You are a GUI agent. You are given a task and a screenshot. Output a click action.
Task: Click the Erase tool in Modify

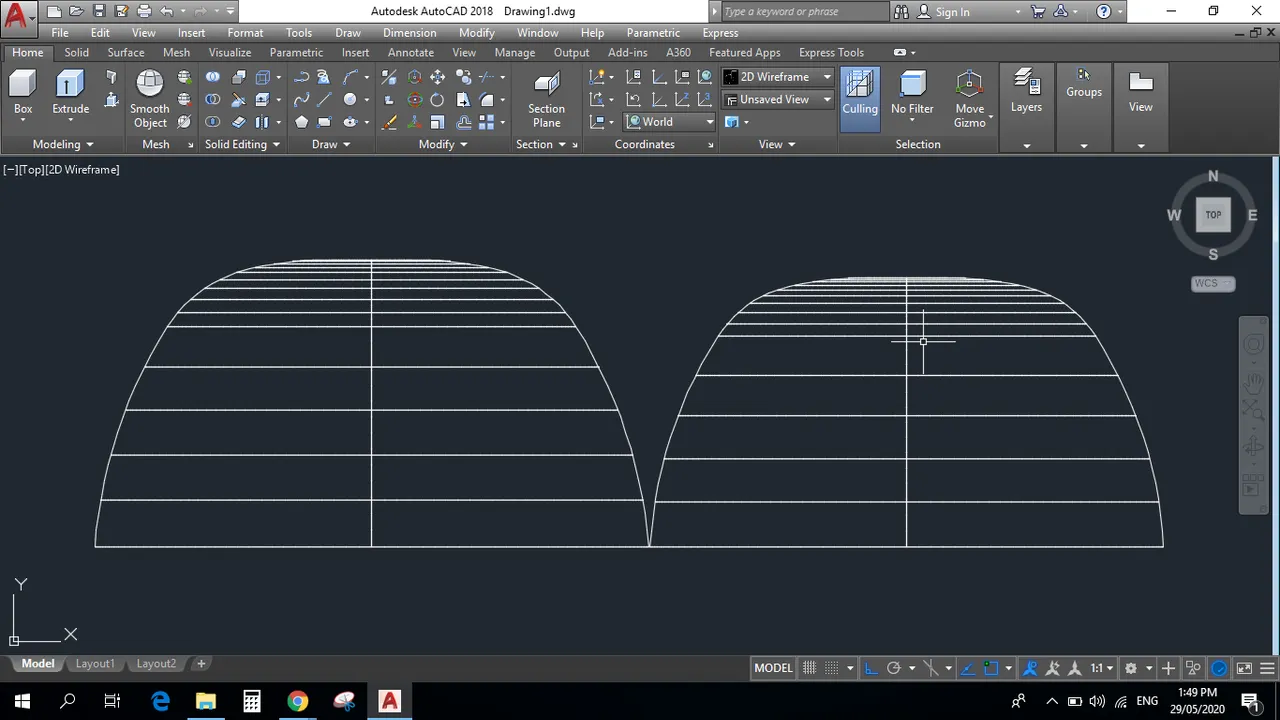389,122
